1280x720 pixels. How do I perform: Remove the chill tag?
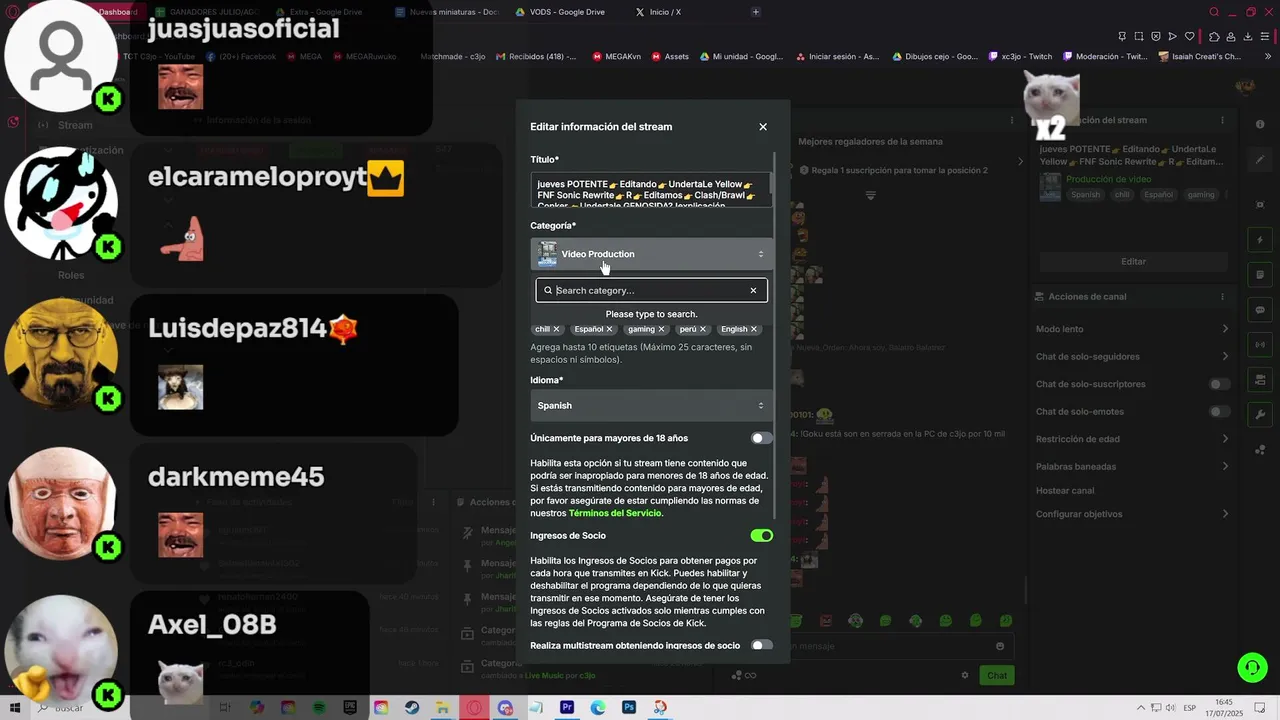557,329
